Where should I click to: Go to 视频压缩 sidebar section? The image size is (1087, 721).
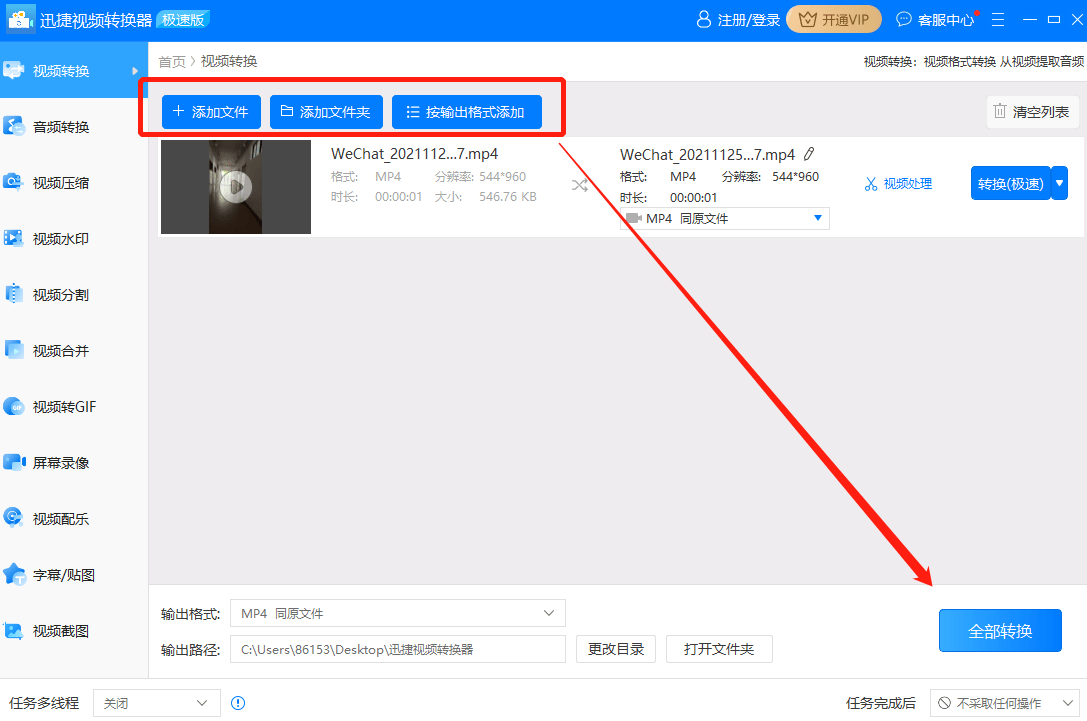click(x=61, y=183)
